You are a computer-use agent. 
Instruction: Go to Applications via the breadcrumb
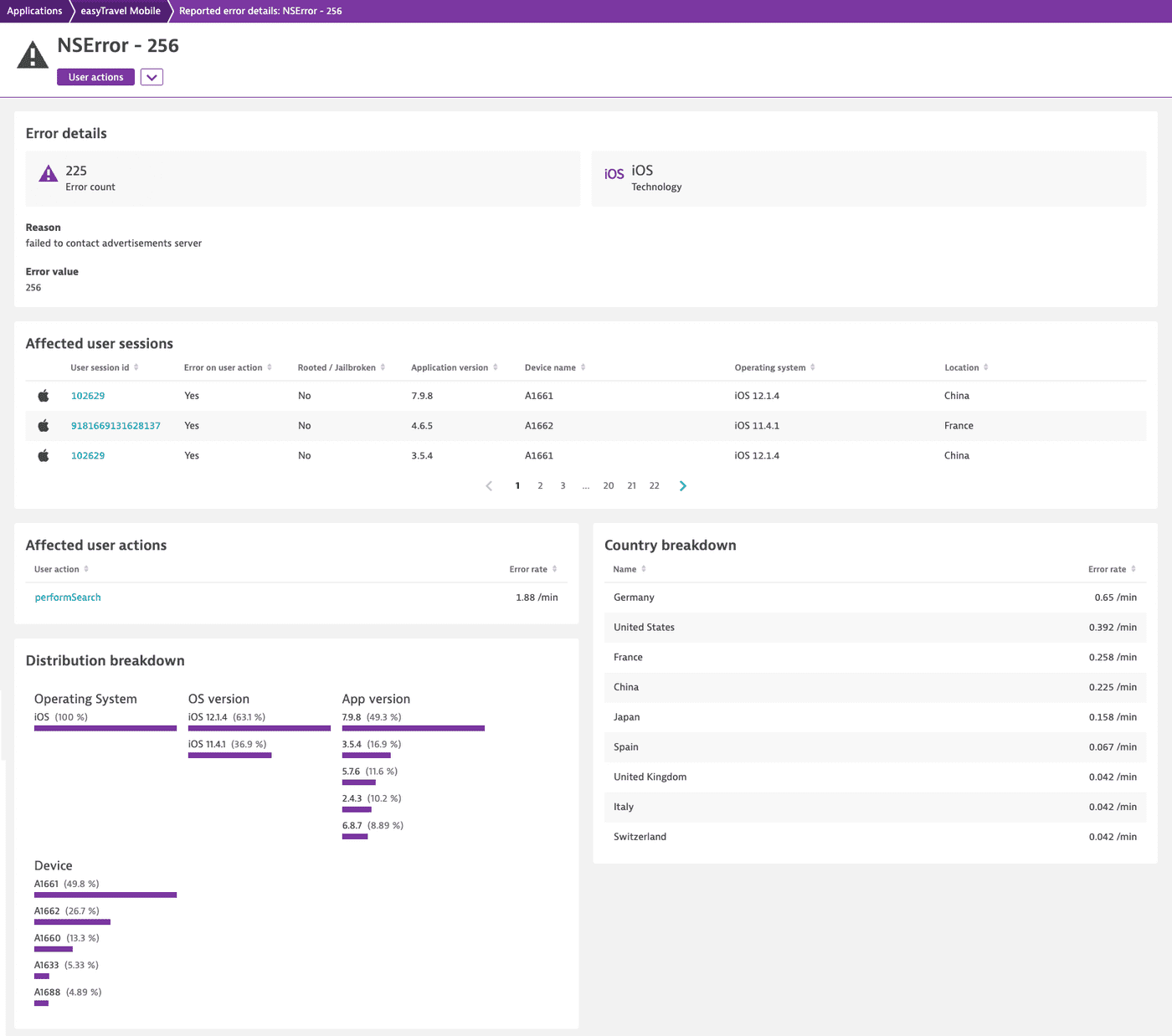tap(35, 11)
